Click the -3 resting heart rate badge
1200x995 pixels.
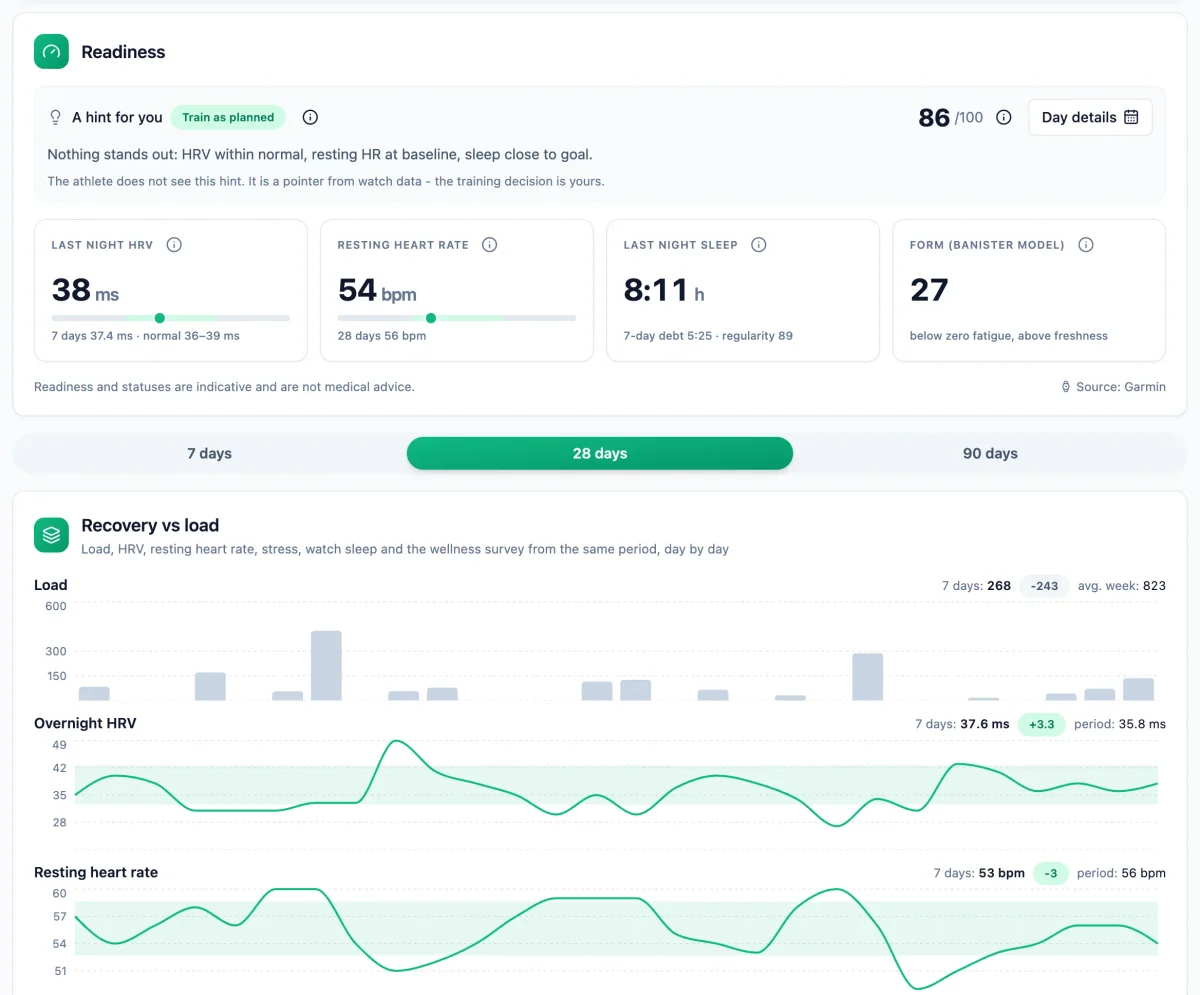point(1051,873)
